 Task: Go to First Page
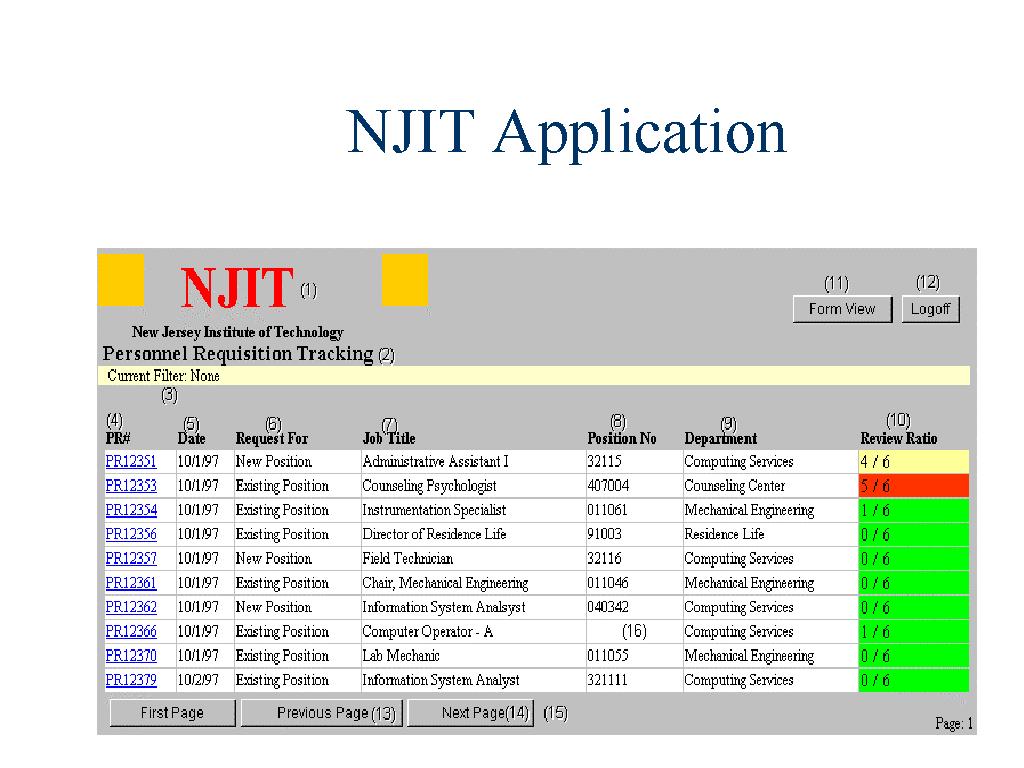[x=172, y=712]
